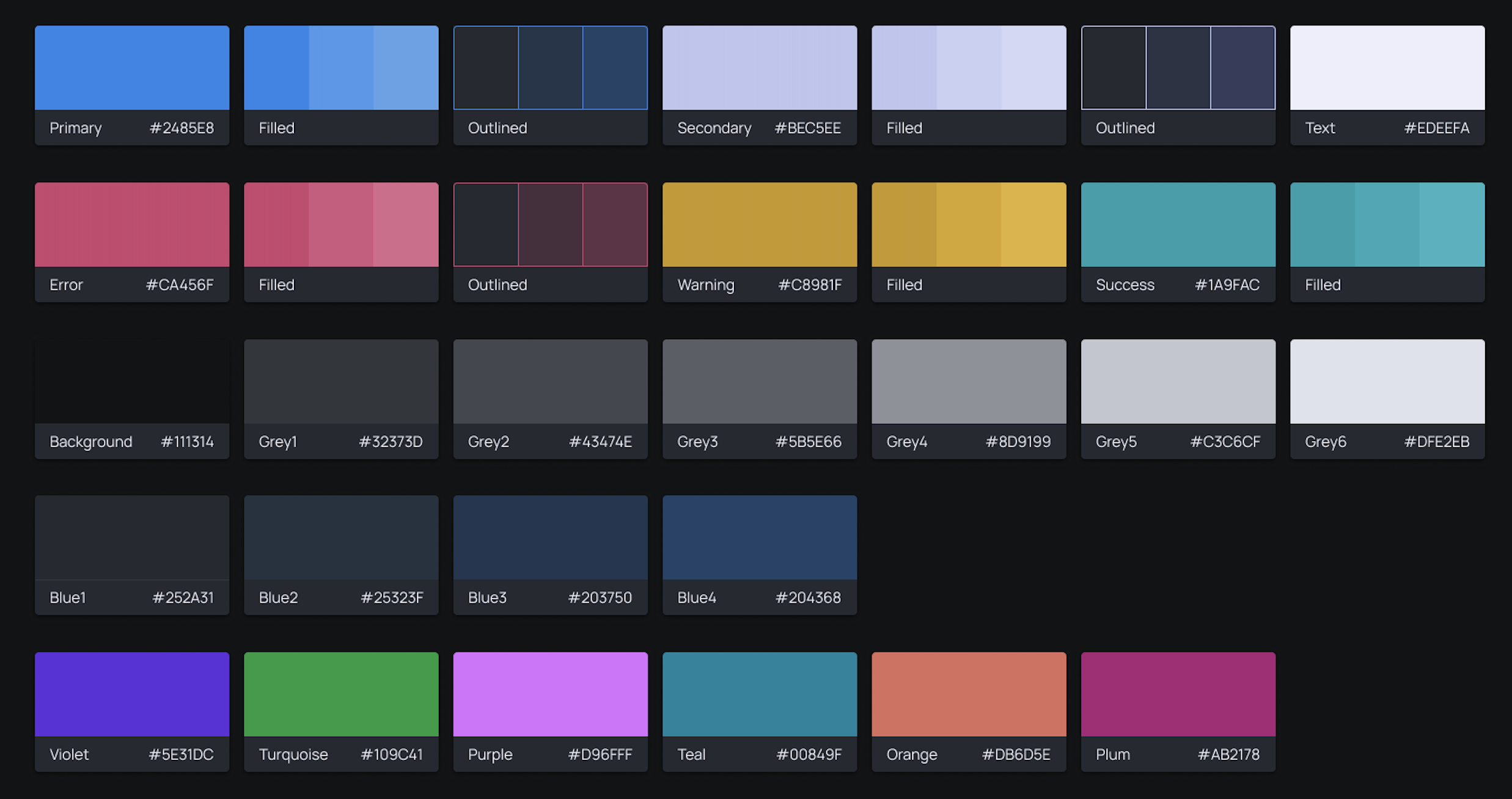Select the #00849F Teal color swatch
Image resolution: width=1512 pixels, height=799 pixels.
760,695
